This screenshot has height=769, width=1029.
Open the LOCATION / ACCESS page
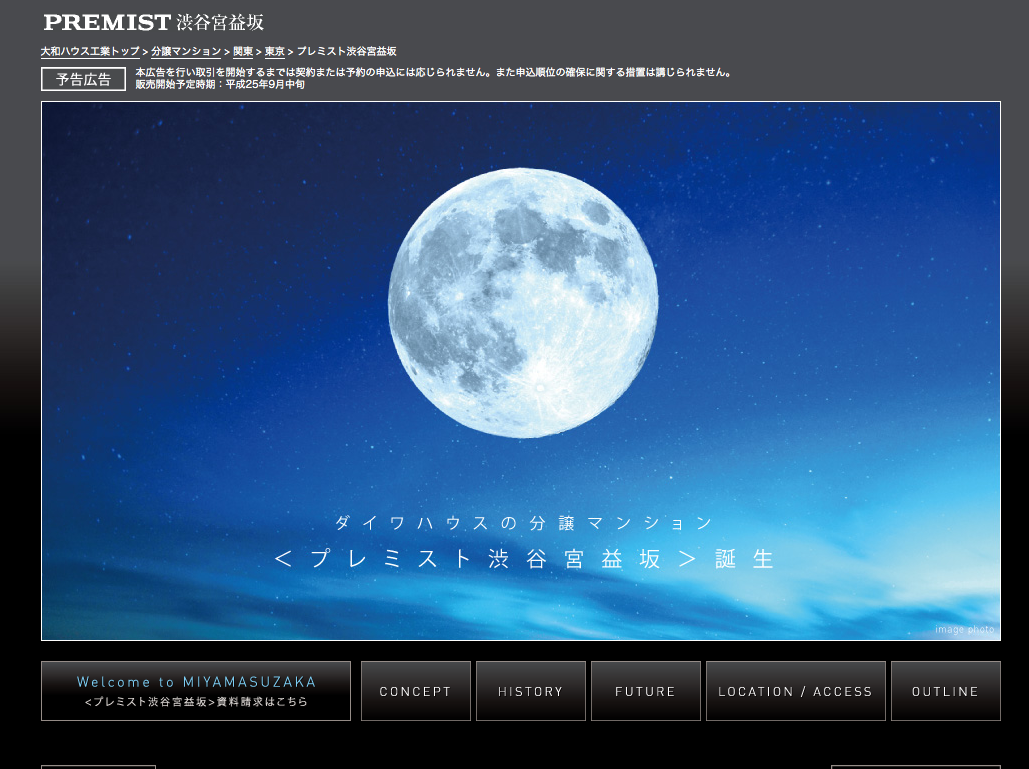[x=795, y=691]
